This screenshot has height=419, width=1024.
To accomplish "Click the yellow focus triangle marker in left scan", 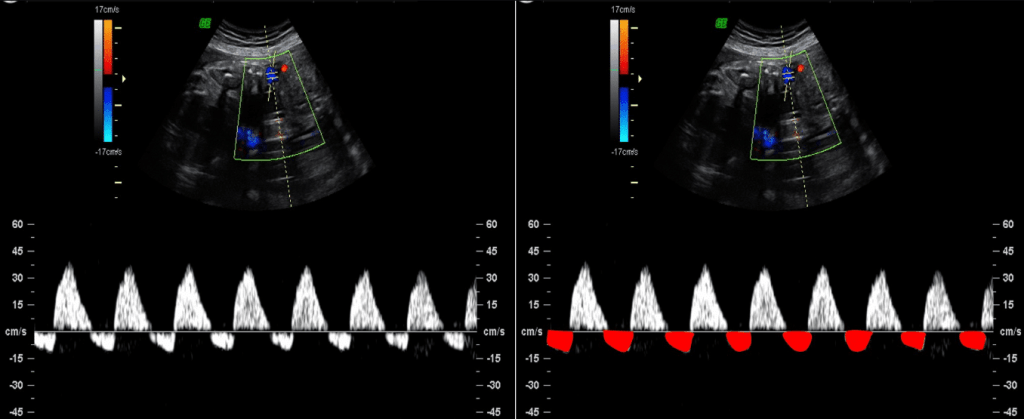I will click(x=125, y=77).
